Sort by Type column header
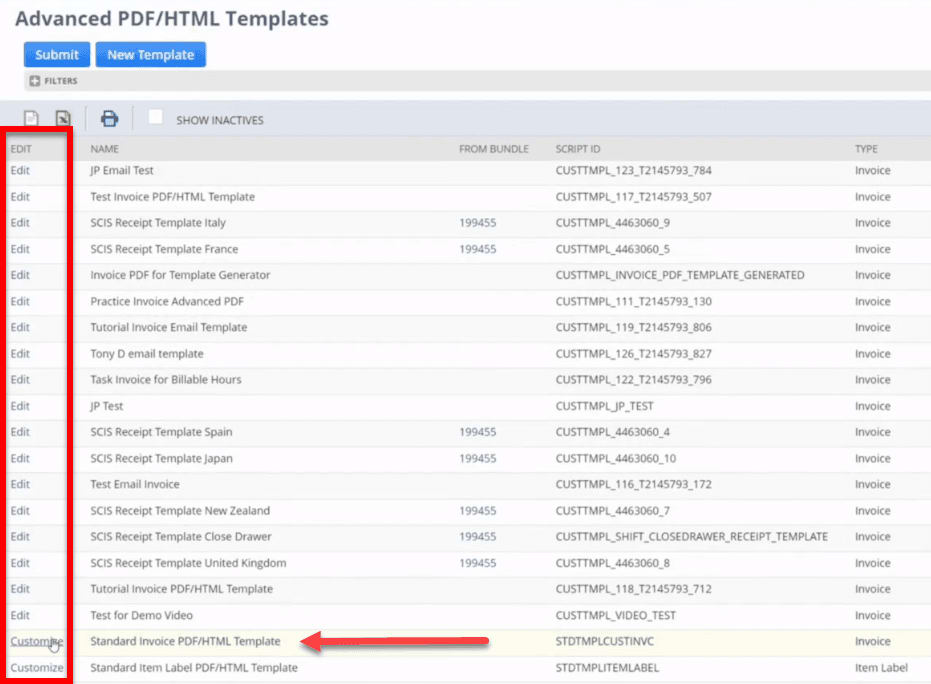The image size is (931, 684). pyautogui.click(x=866, y=149)
